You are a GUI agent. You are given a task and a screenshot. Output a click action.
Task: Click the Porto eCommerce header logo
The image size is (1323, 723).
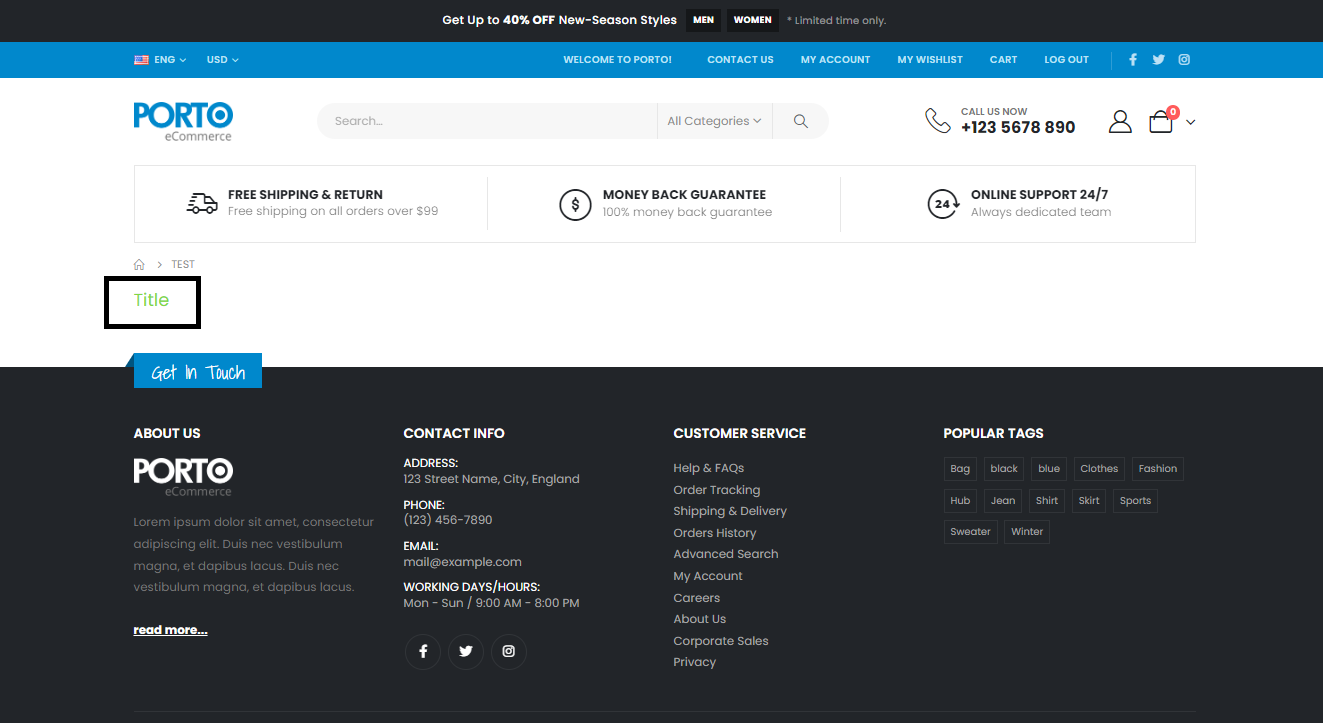183,121
